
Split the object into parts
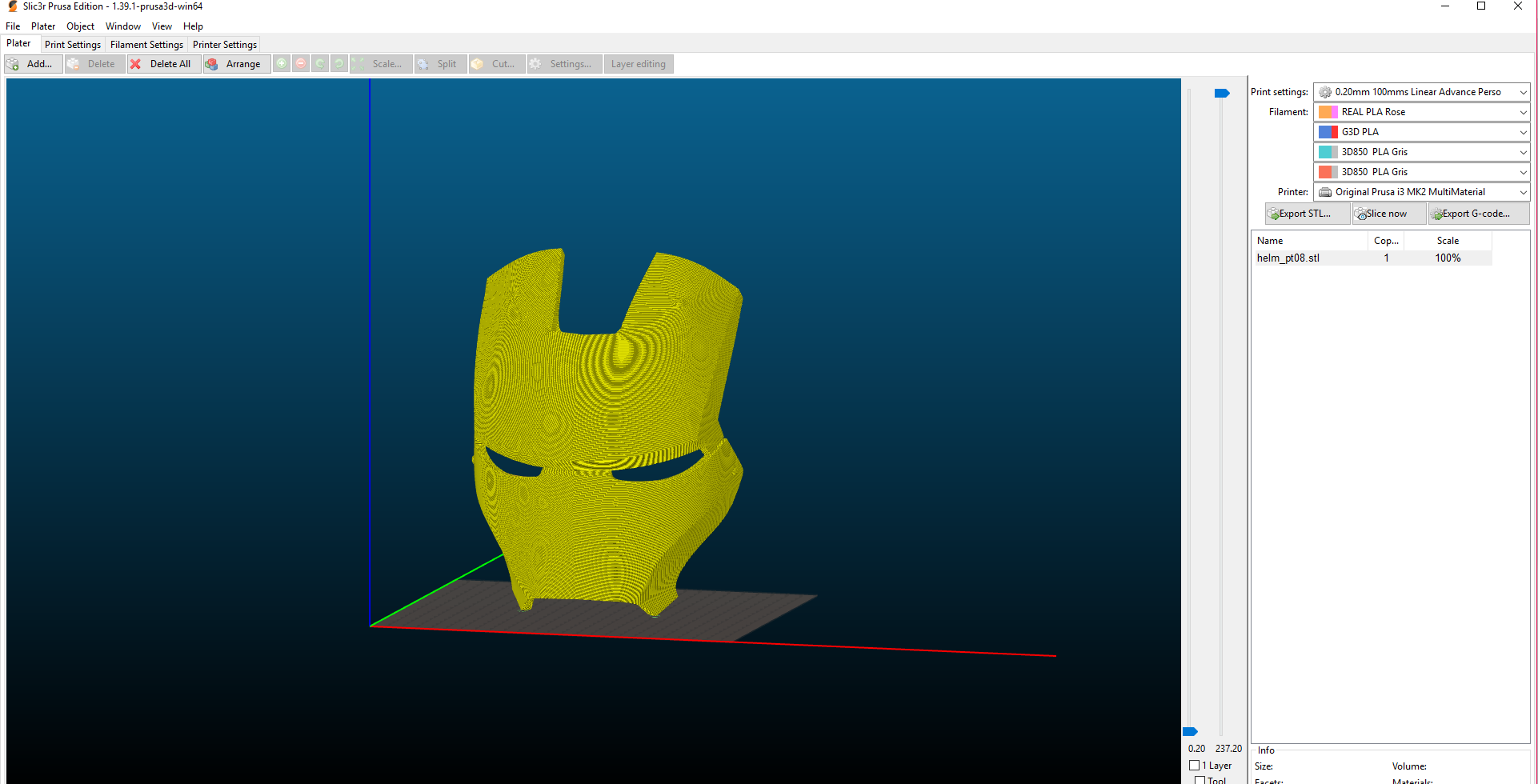(x=440, y=64)
